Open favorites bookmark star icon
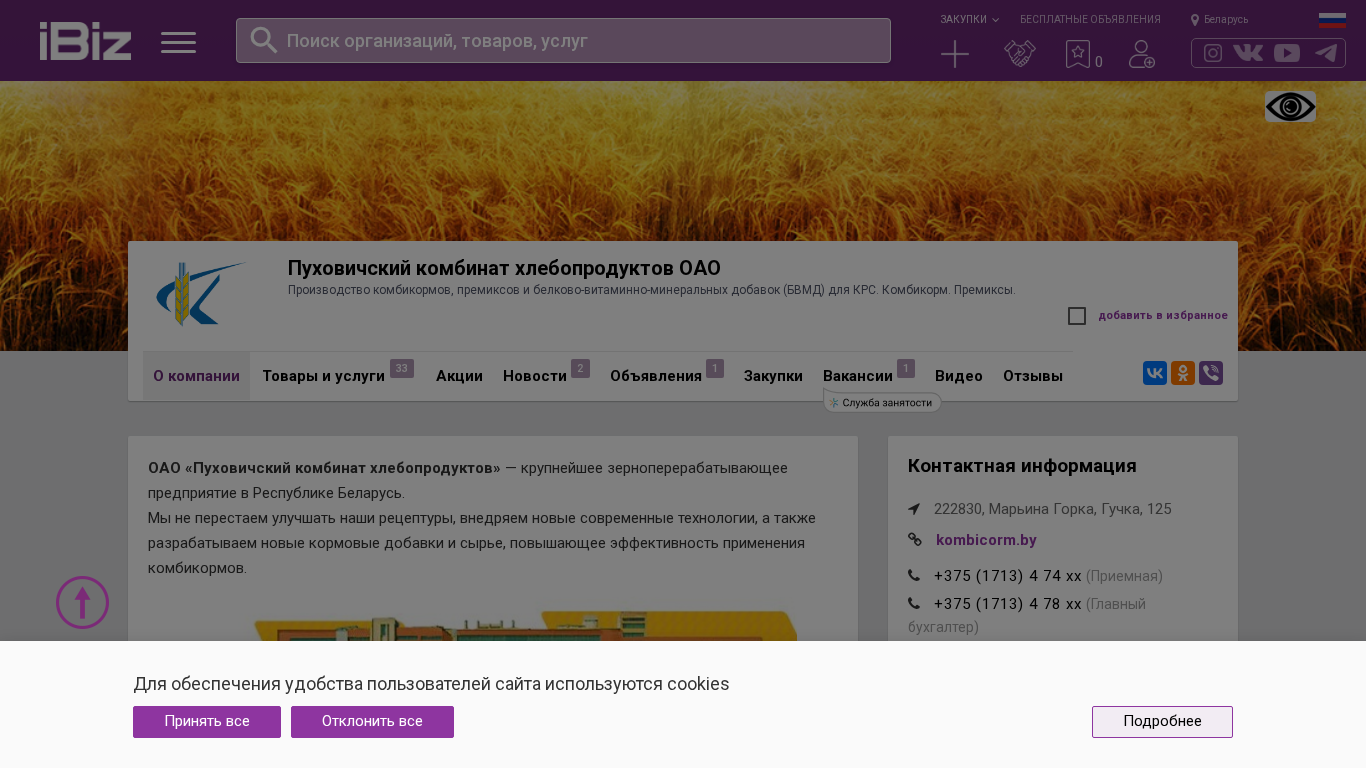 click(1078, 54)
